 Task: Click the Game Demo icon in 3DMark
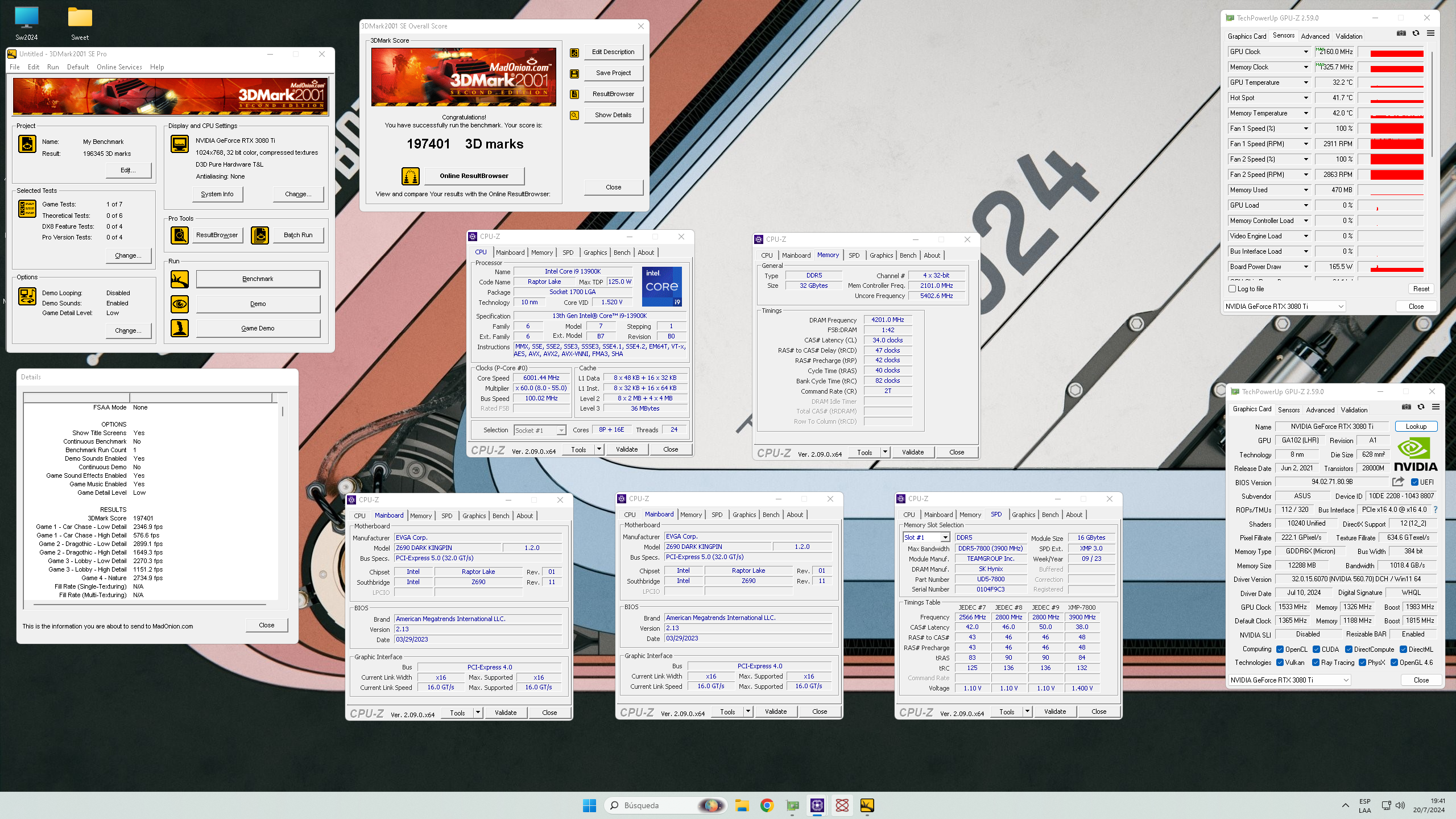180,329
